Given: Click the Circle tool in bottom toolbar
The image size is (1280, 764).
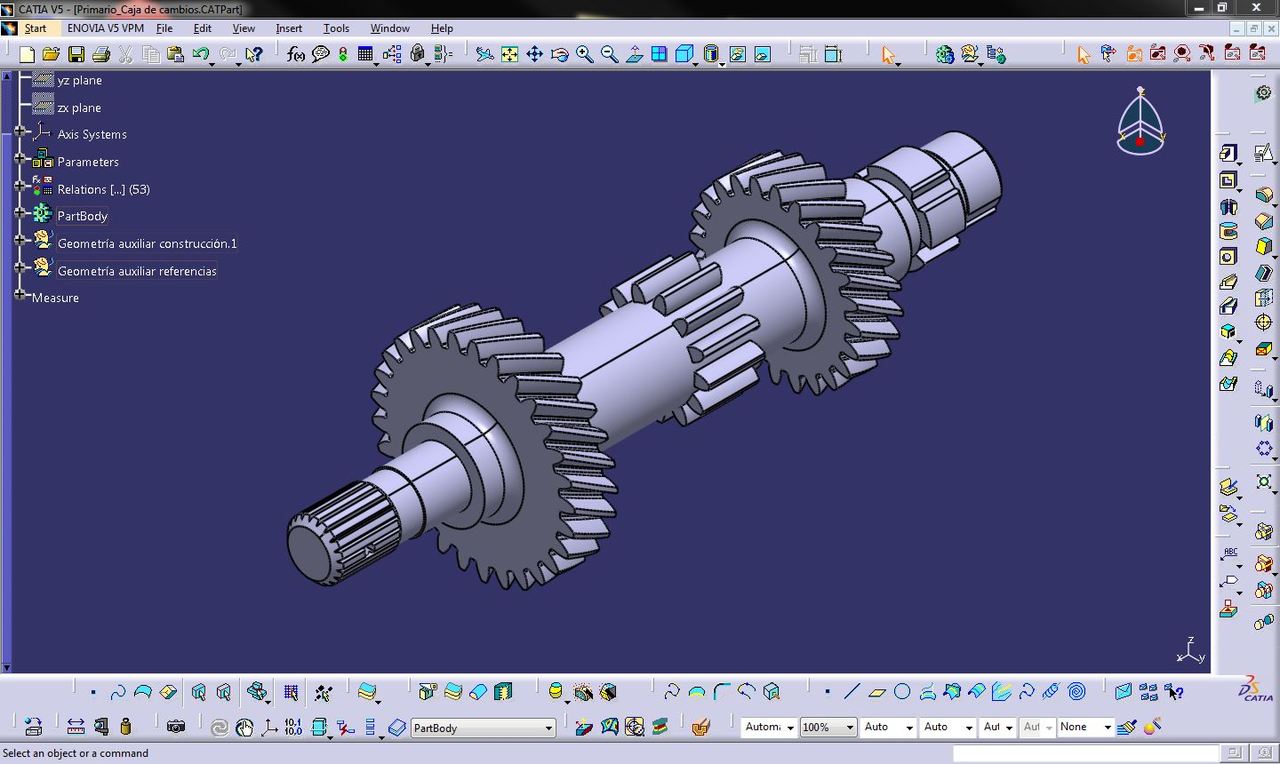Looking at the screenshot, I should 902,691.
